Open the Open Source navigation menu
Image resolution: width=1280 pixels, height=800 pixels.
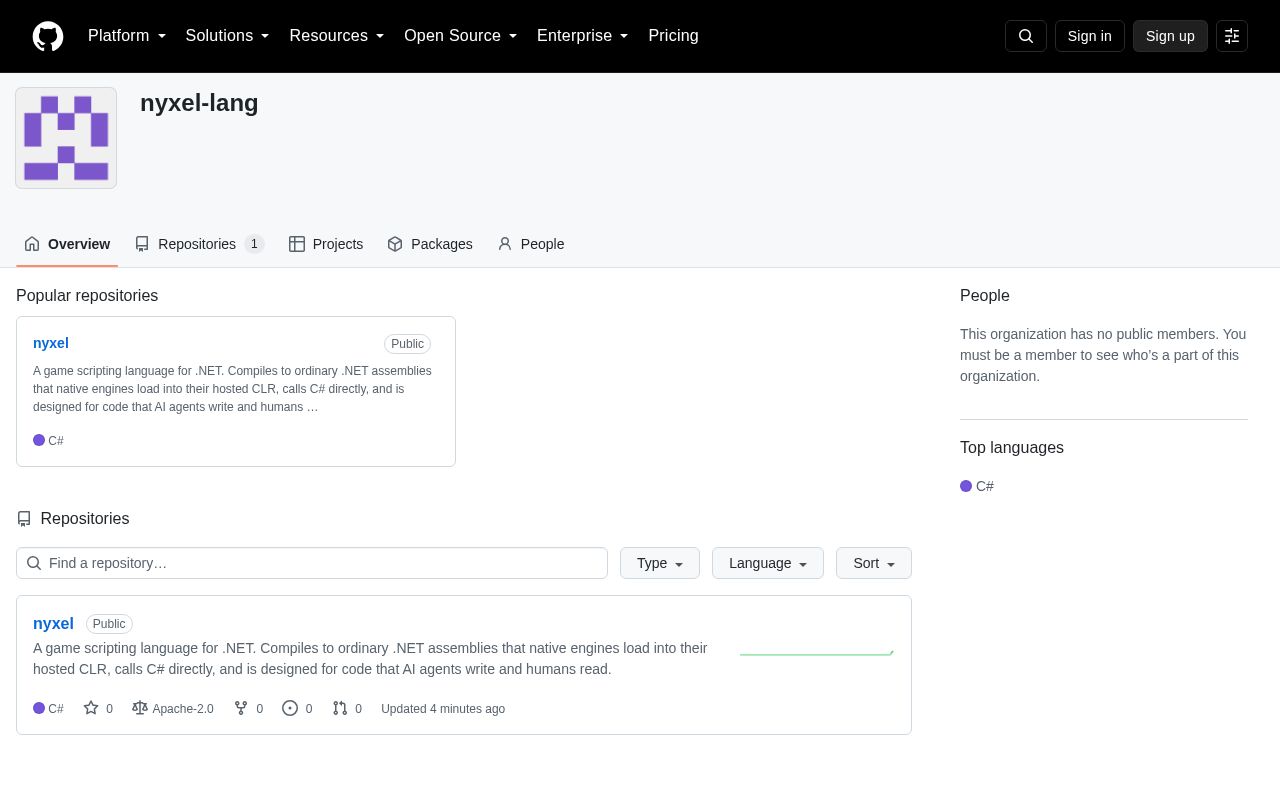pyautogui.click(x=461, y=36)
